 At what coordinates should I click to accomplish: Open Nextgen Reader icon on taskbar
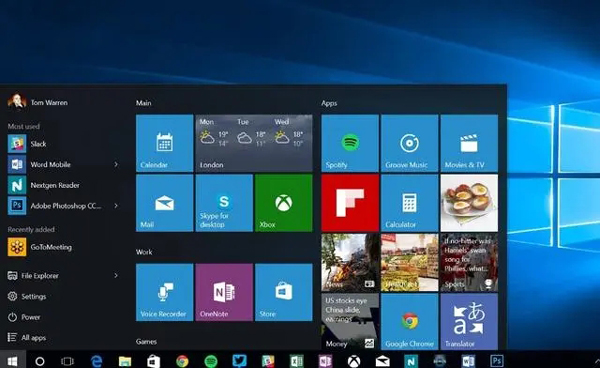(x=411, y=361)
